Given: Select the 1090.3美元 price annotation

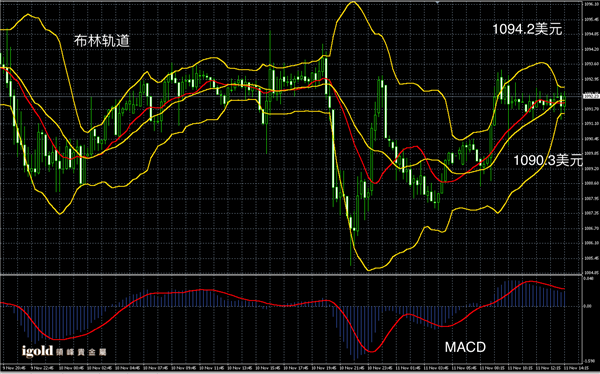Looking at the screenshot, I should coord(548,160).
